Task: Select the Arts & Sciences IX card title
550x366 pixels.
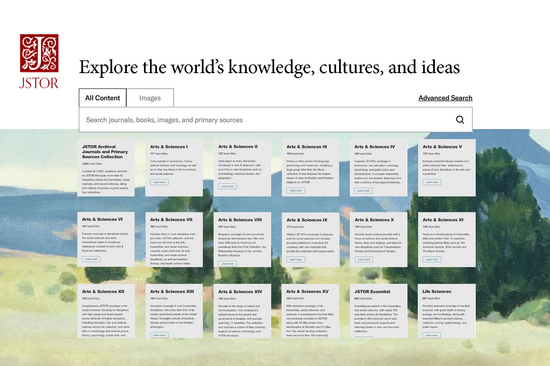Action: pos(307,220)
